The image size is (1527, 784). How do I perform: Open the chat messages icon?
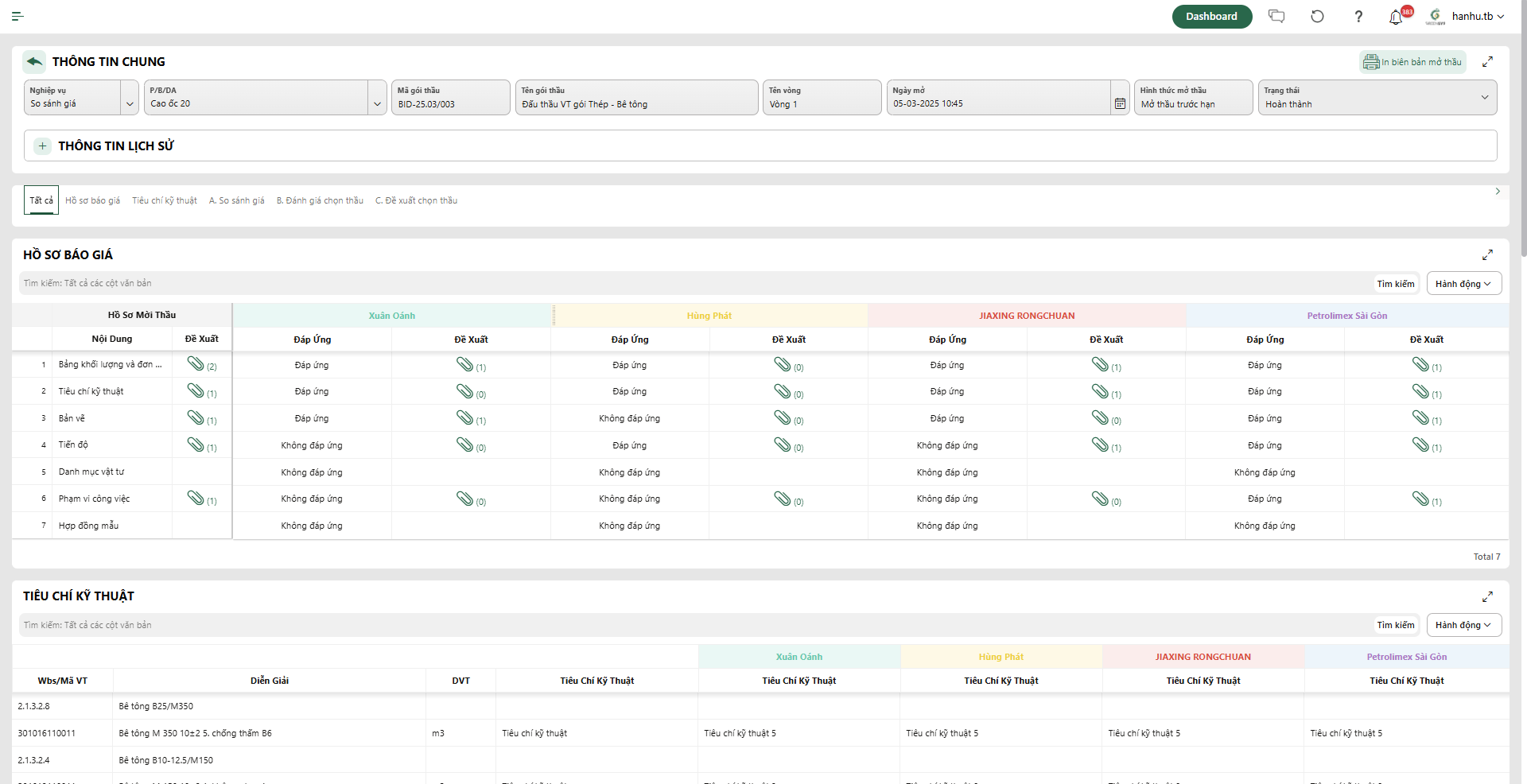click(x=1276, y=16)
